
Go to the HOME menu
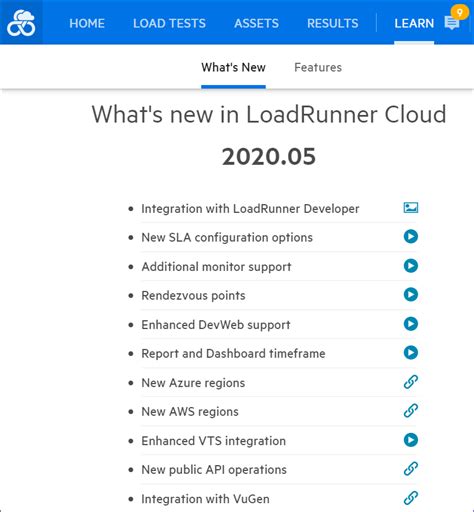click(x=87, y=23)
